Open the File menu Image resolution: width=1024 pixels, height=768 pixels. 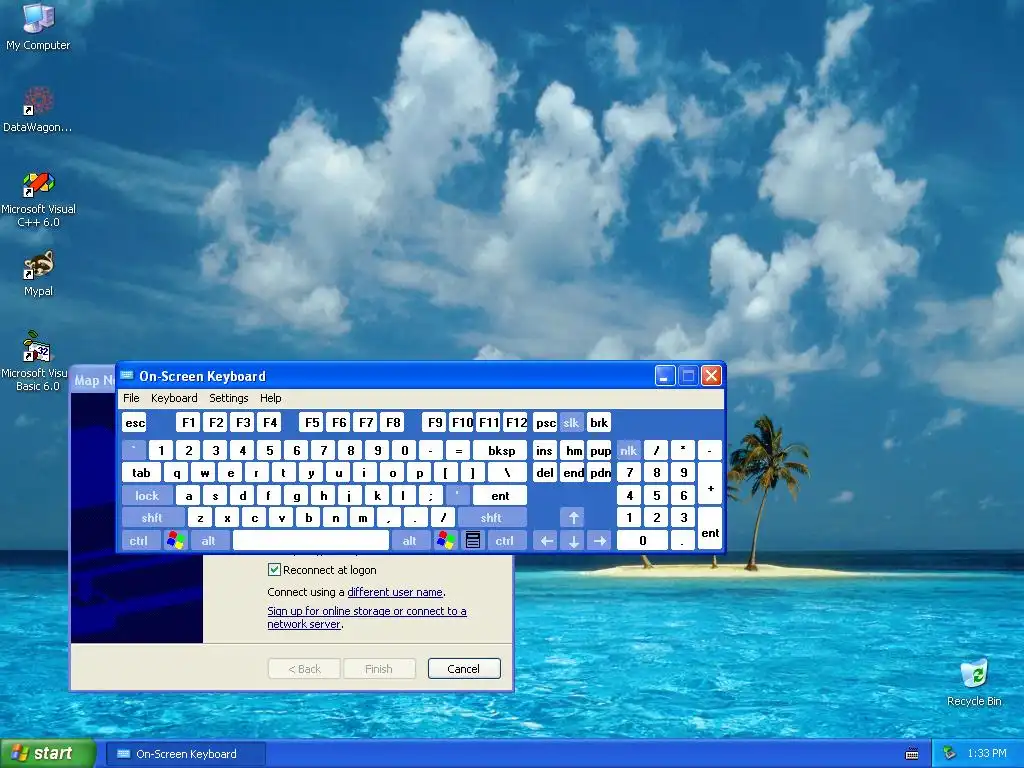131,398
